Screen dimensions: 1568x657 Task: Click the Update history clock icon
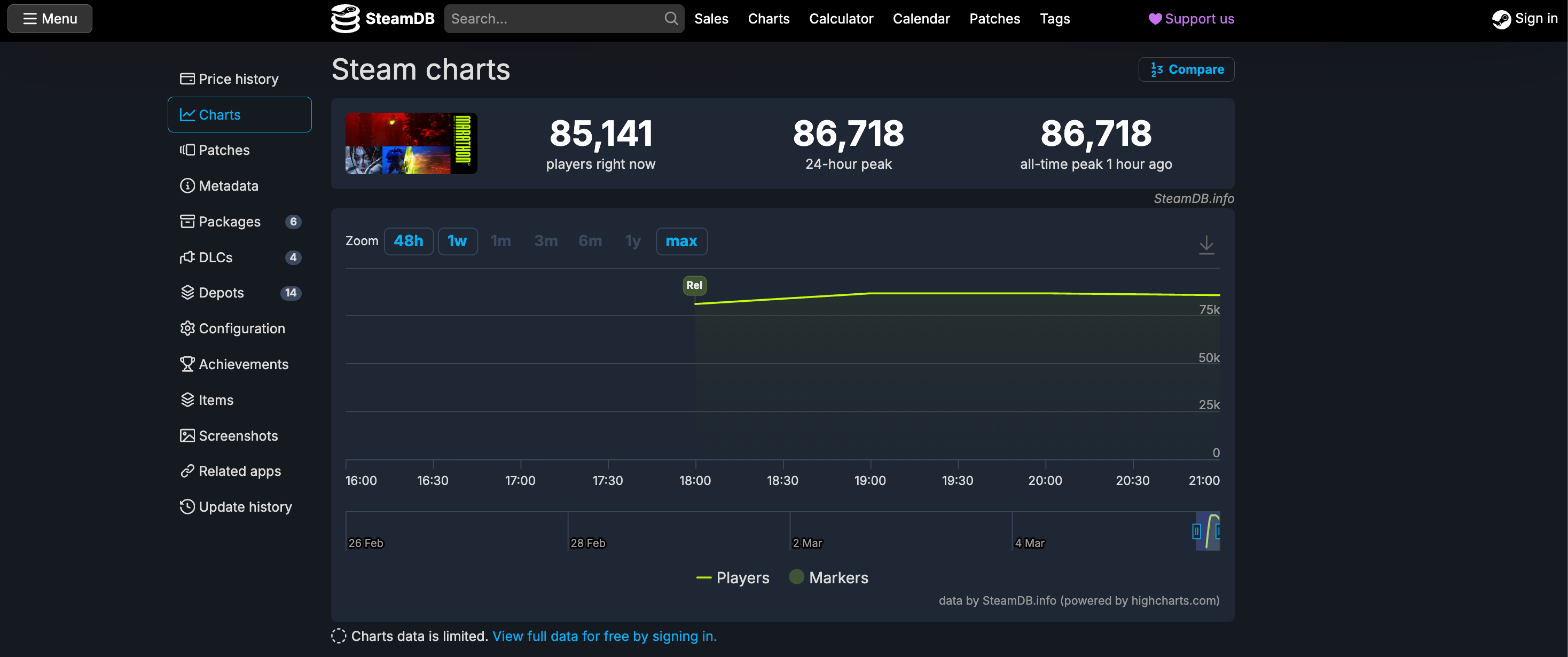point(187,506)
